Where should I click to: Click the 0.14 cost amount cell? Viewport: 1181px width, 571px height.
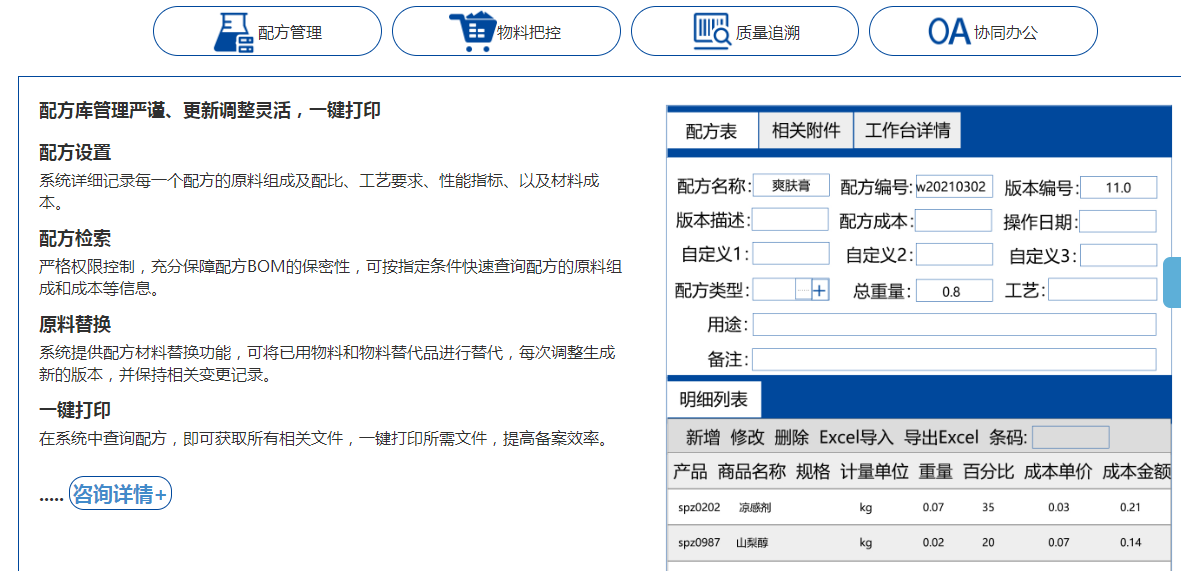coord(1131,542)
